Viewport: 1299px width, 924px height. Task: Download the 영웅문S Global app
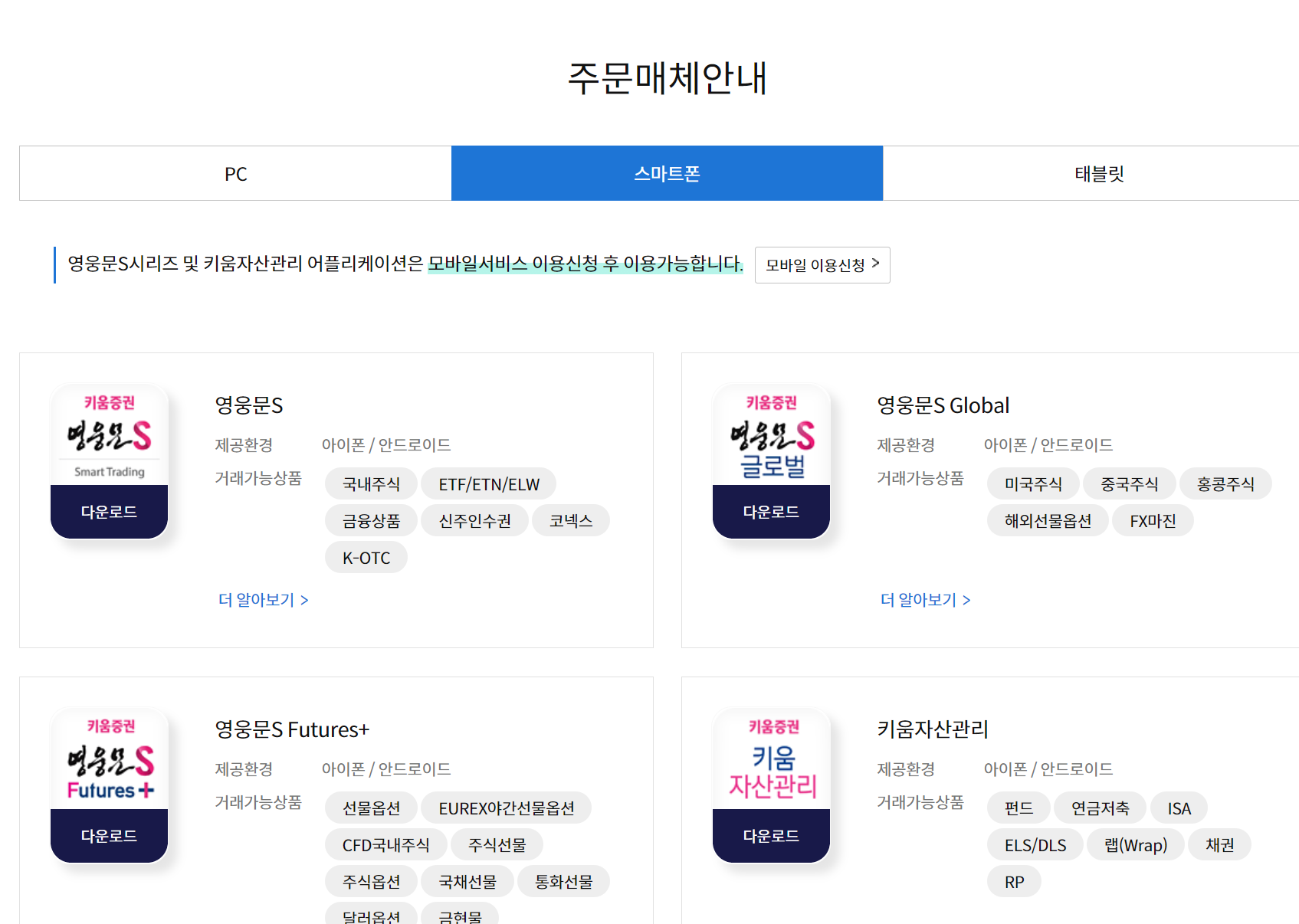[x=771, y=512]
